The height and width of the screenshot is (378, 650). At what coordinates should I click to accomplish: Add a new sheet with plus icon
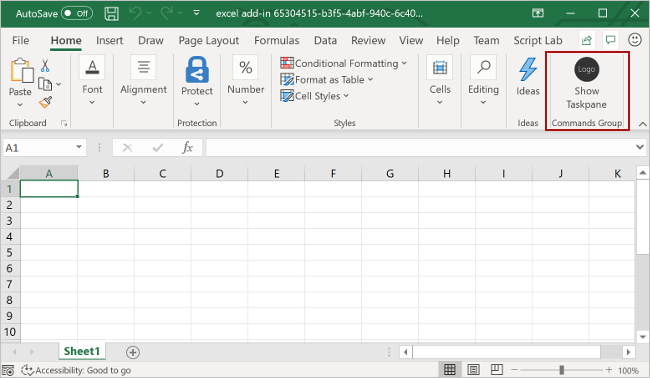[x=133, y=352]
